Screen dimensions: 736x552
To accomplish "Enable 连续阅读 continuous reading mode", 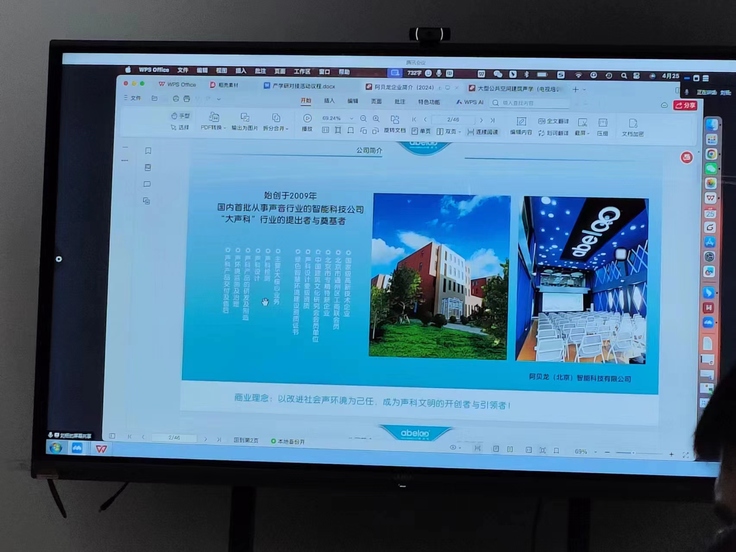I will tap(484, 131).
